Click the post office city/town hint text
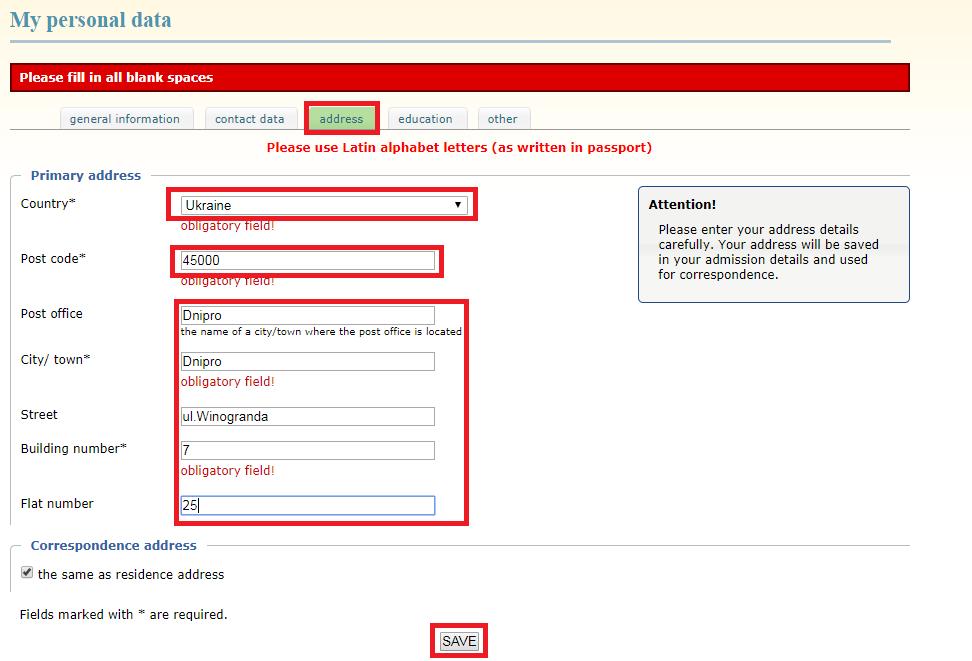 (321, 332)
